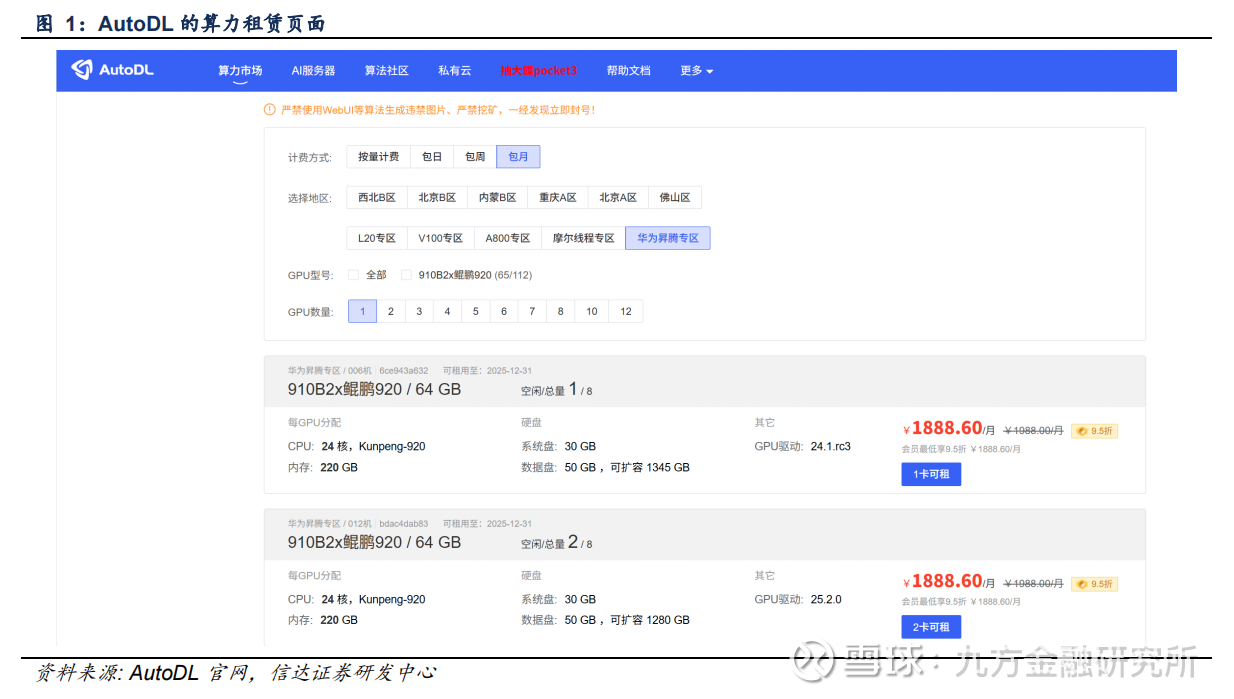Click the 2卡可租 rent button

click(930, 627)
